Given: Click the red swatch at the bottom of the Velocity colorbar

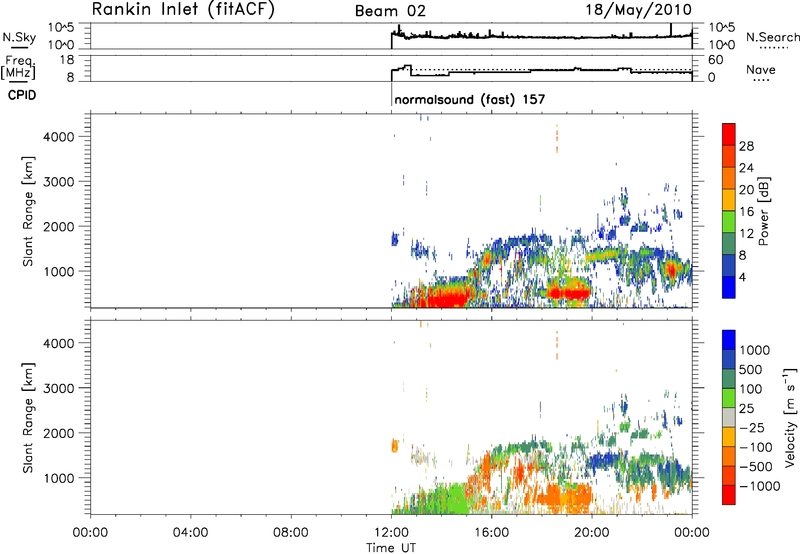Looking at the screenshot, I should point(729,495).
